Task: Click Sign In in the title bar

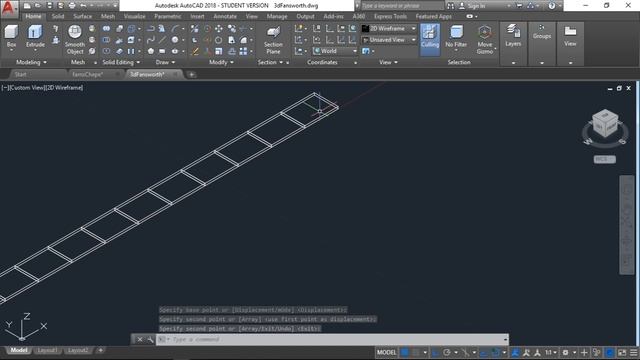Action: [x=476, y=6]
